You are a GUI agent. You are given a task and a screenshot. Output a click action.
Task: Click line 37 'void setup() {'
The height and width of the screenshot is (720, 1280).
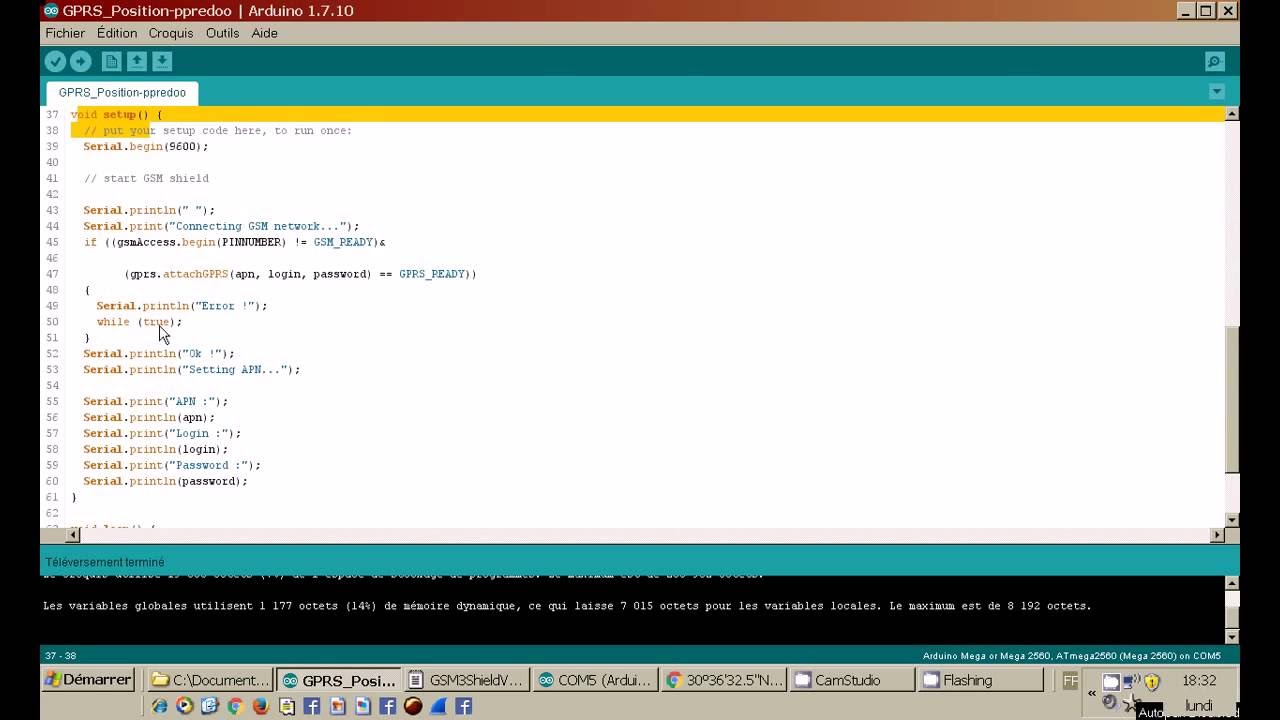tap(116, 114)
